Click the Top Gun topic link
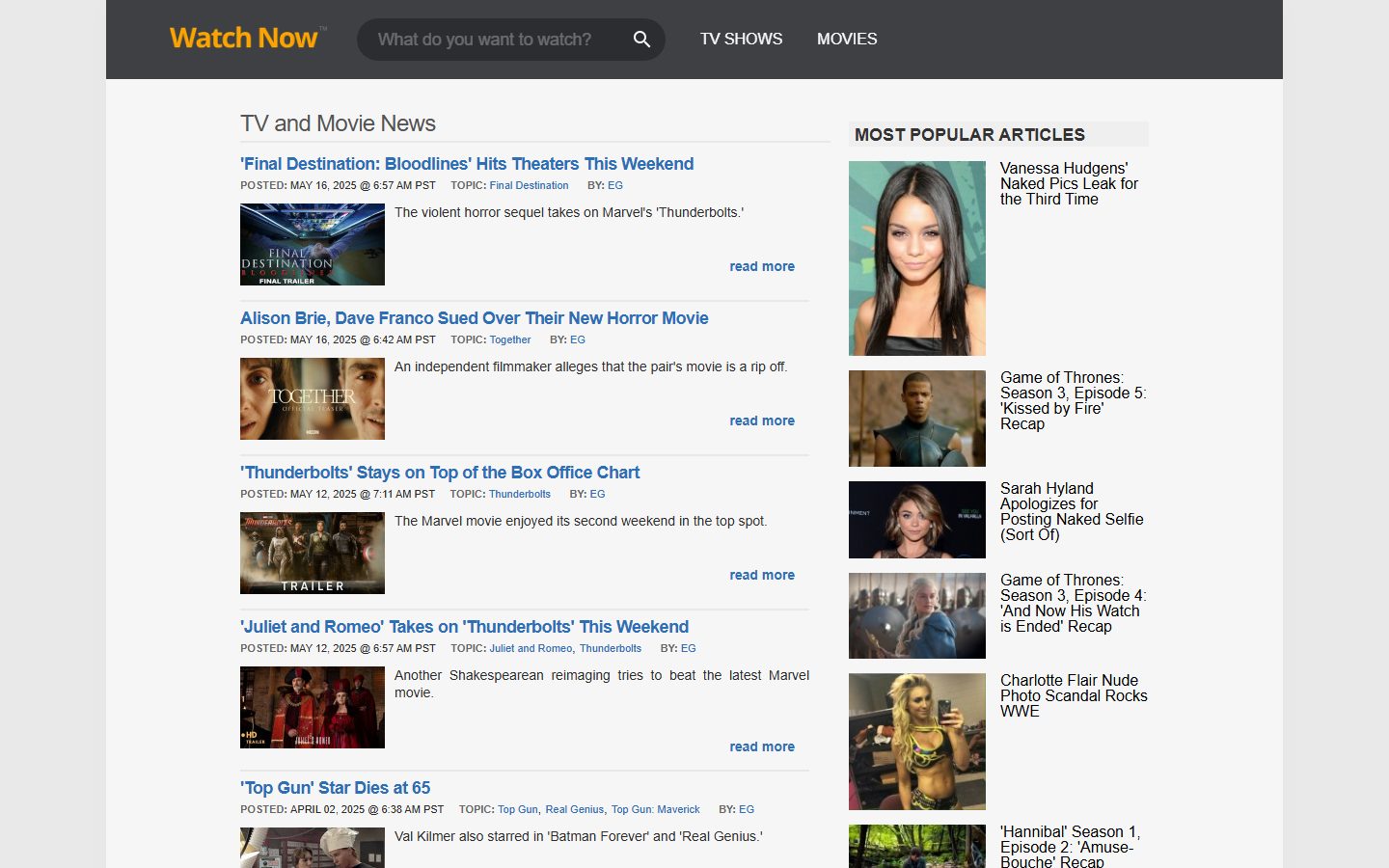The width and height of the screenshot is (1389, 868). pos(518,809)
